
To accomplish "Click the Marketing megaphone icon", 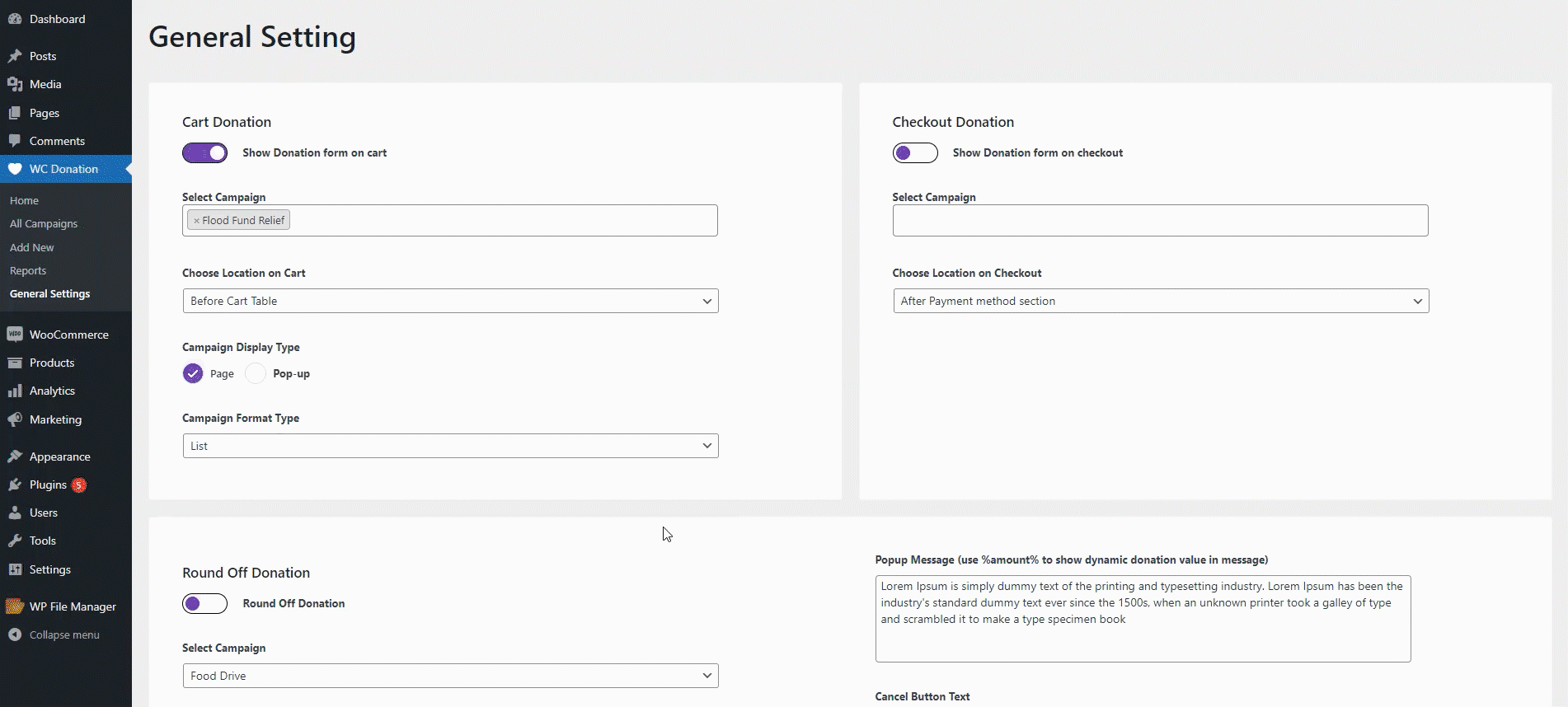I will coord(15,419).
